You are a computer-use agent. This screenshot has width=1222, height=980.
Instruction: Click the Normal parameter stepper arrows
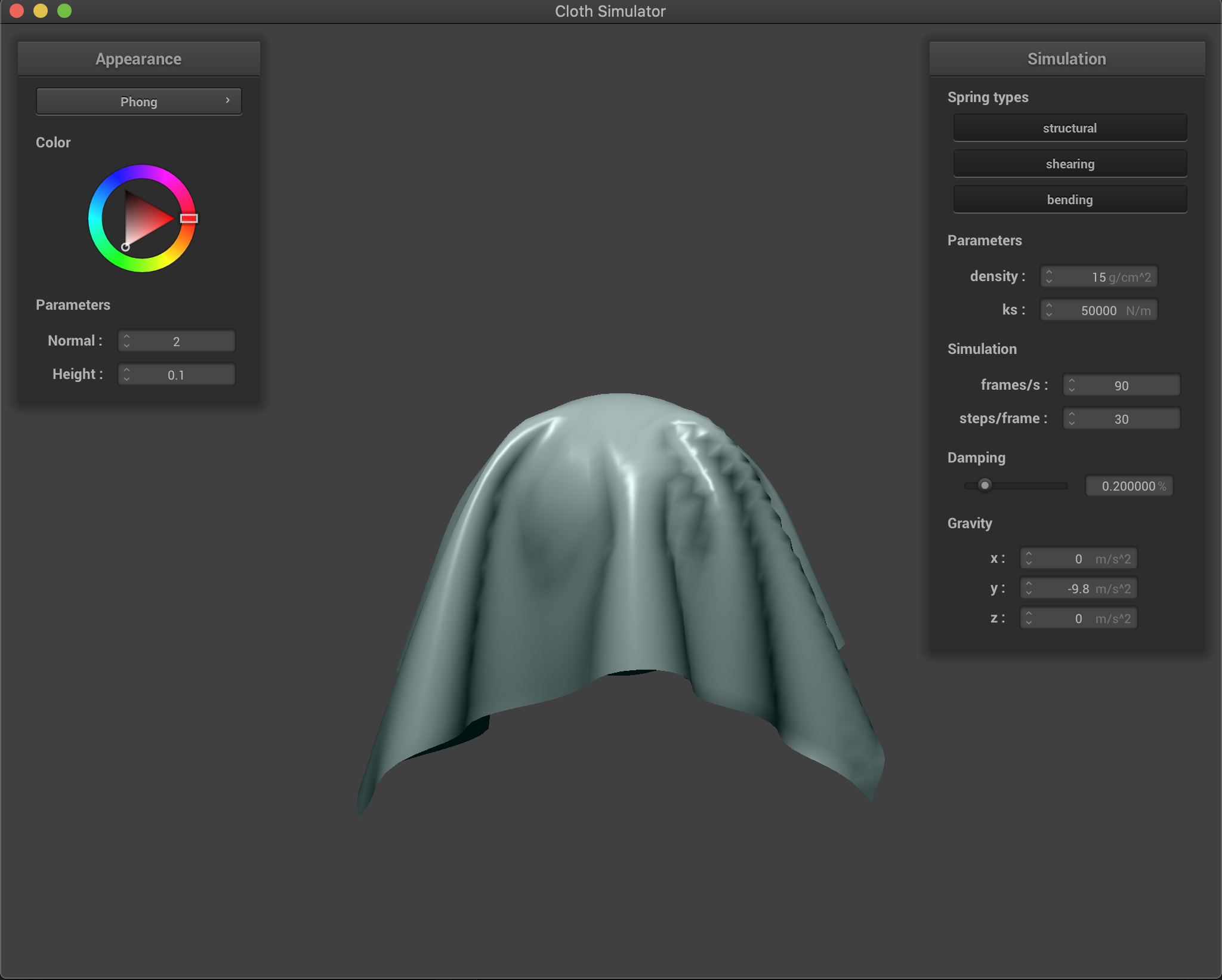point(126,341)
